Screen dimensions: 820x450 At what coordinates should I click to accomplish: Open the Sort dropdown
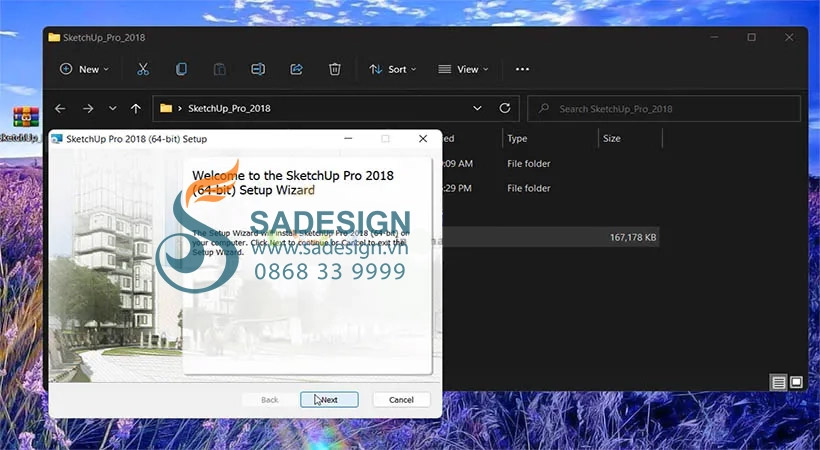click(392, 69)
